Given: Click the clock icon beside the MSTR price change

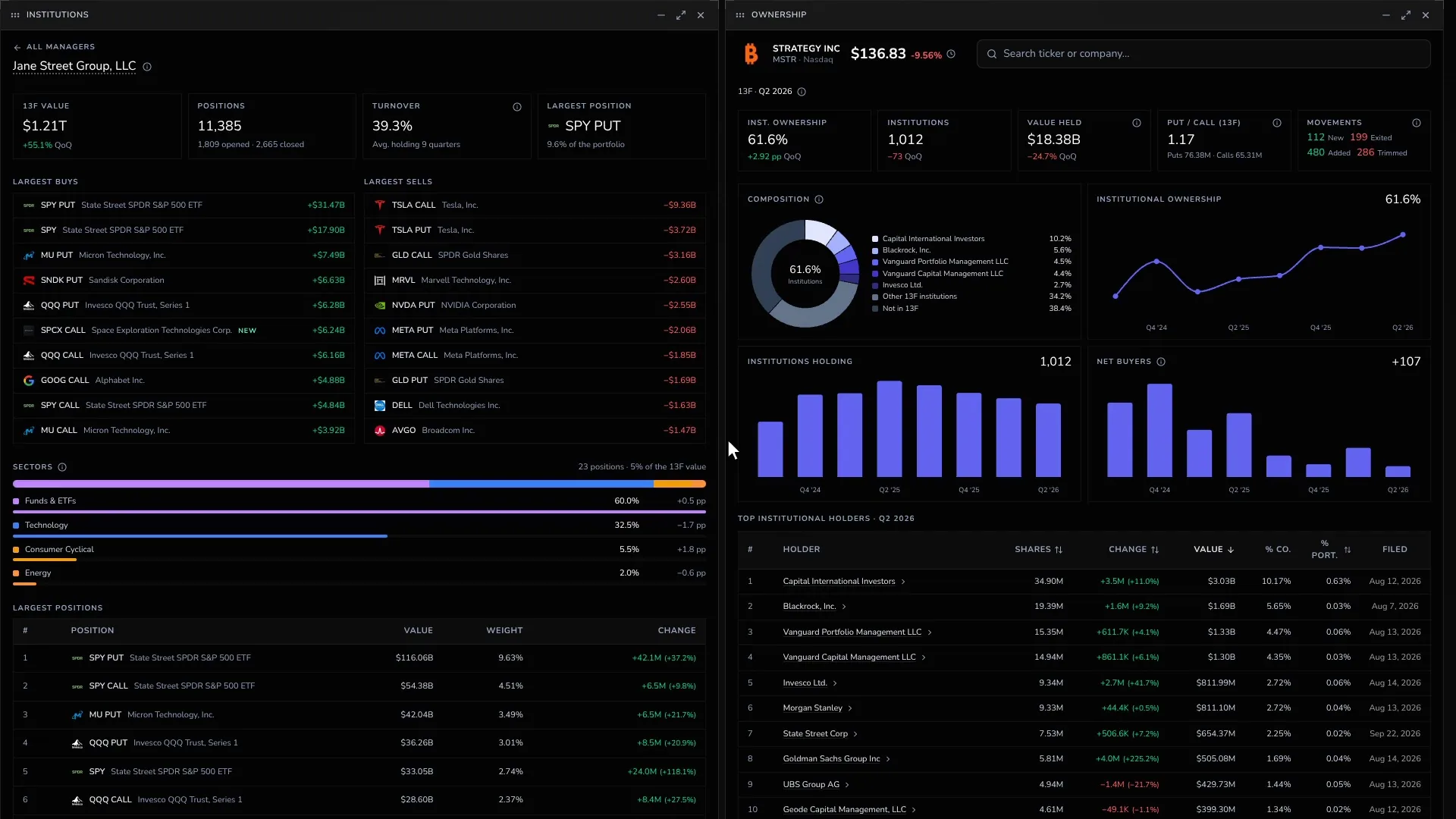Looking at the screenshot, I should [951, 54].
